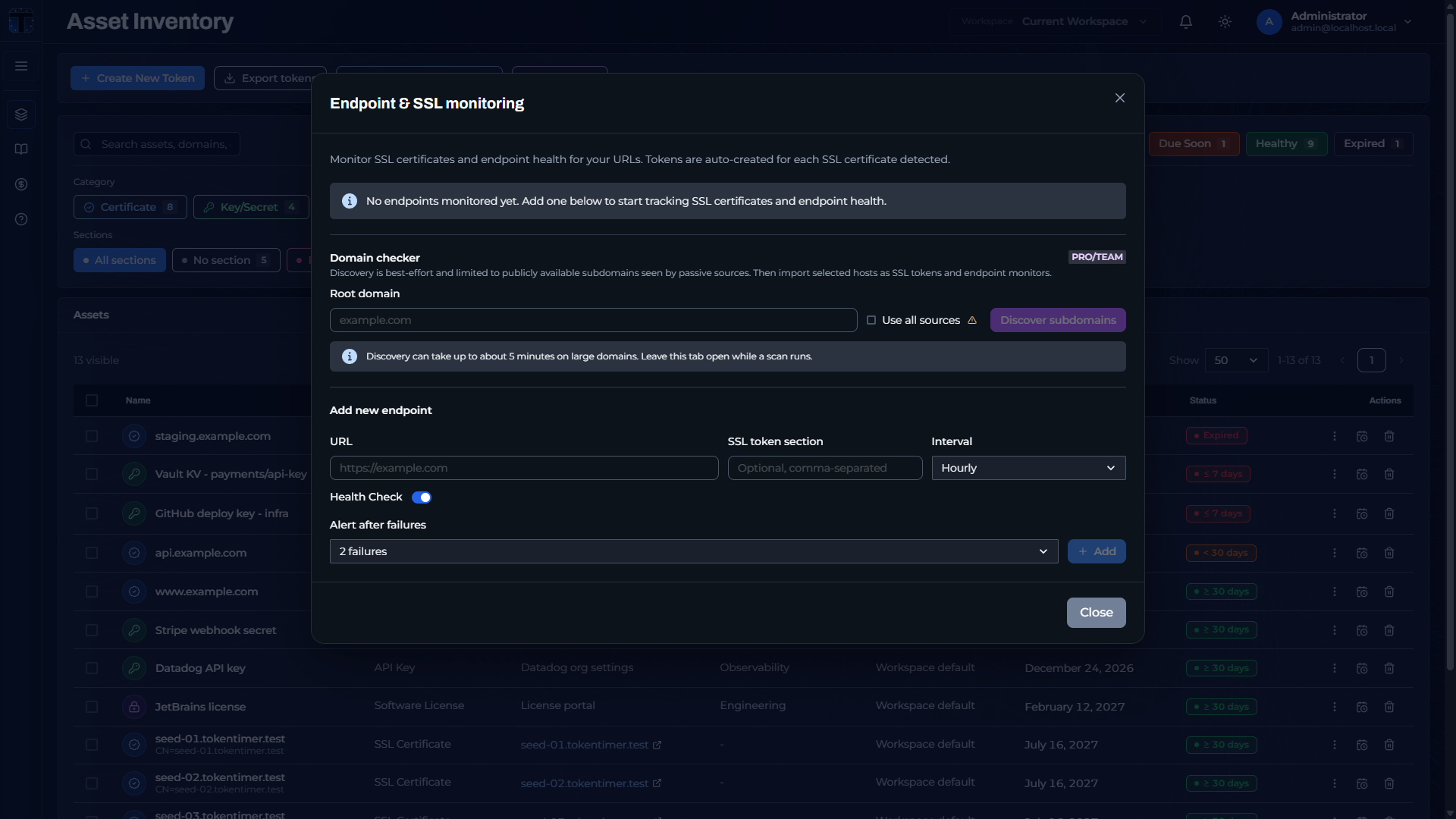1456x819 pixels.
Task: Enable the Use all sources checkbox
Action: pos(871,320)
